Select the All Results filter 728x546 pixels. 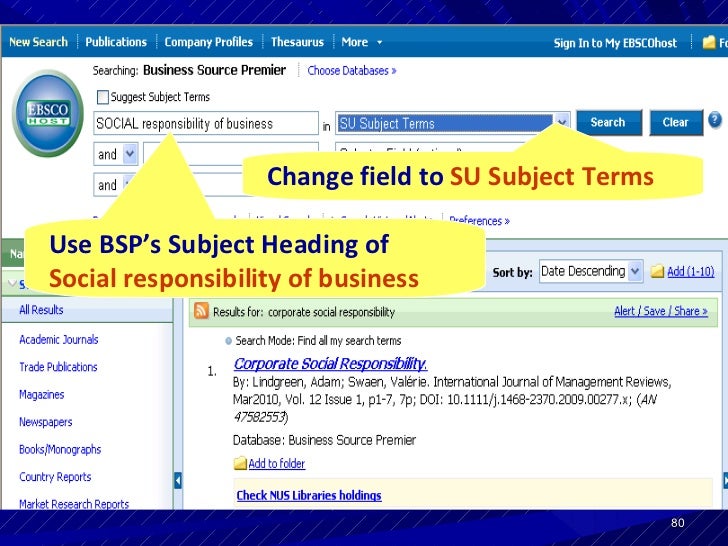[41, 310]
